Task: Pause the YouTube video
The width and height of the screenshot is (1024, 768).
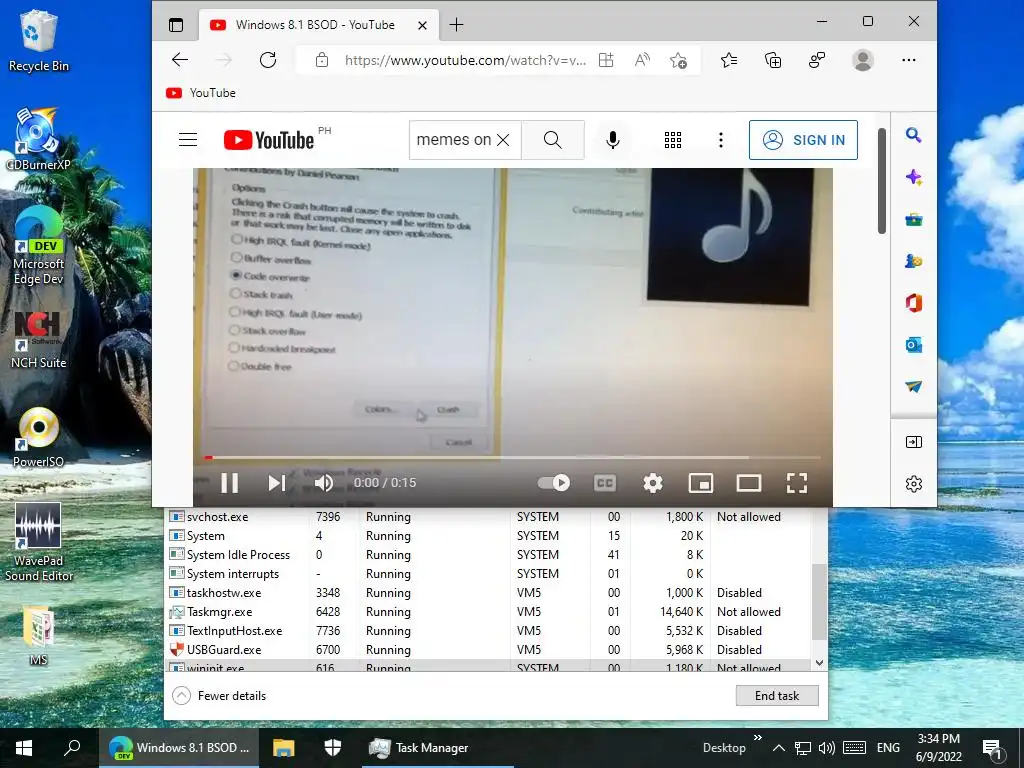Action: [x=229, y=483]
